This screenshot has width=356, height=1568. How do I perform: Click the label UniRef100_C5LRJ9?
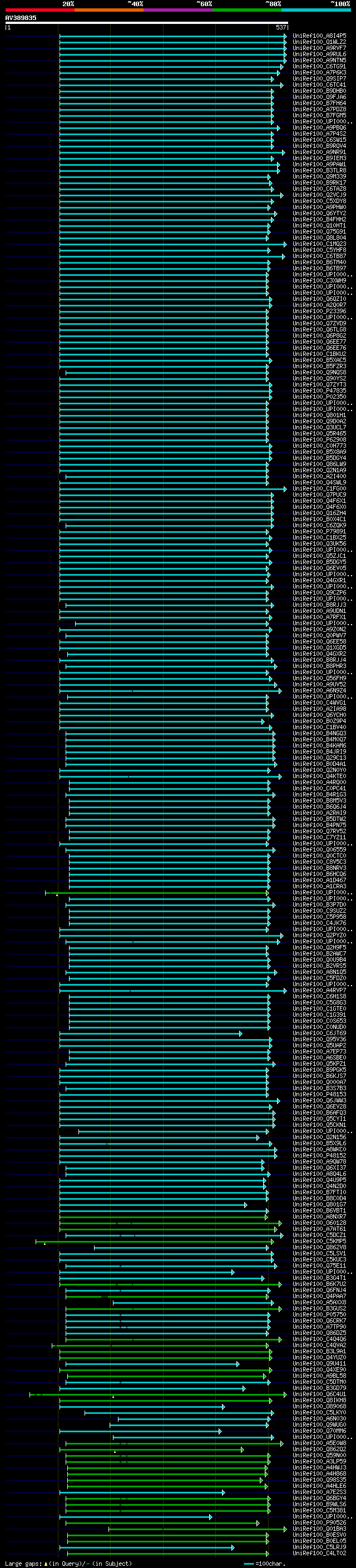pyautogui.click(x=319, y=1547)
